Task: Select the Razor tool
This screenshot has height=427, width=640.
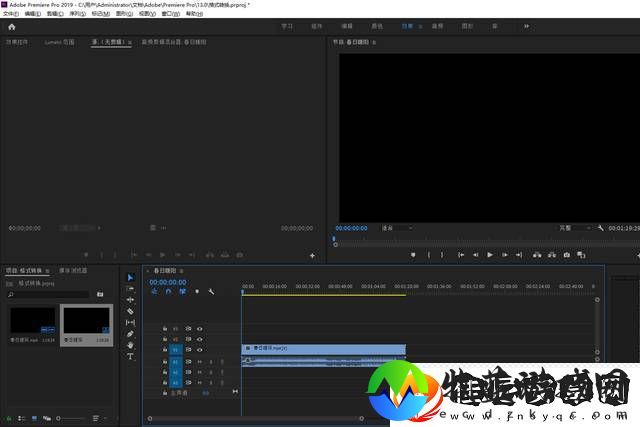Action: [x=130, y=311]
